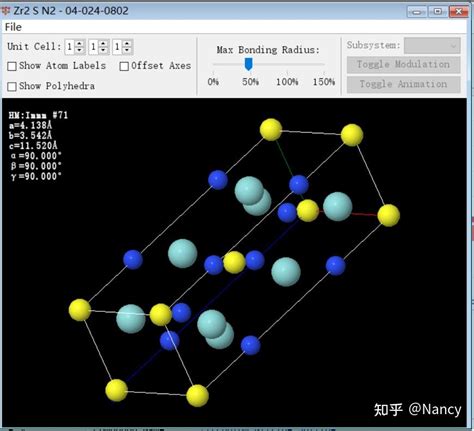Click the application icon in title bar
This screenshot has width=474, height=431.
point(6,11)
